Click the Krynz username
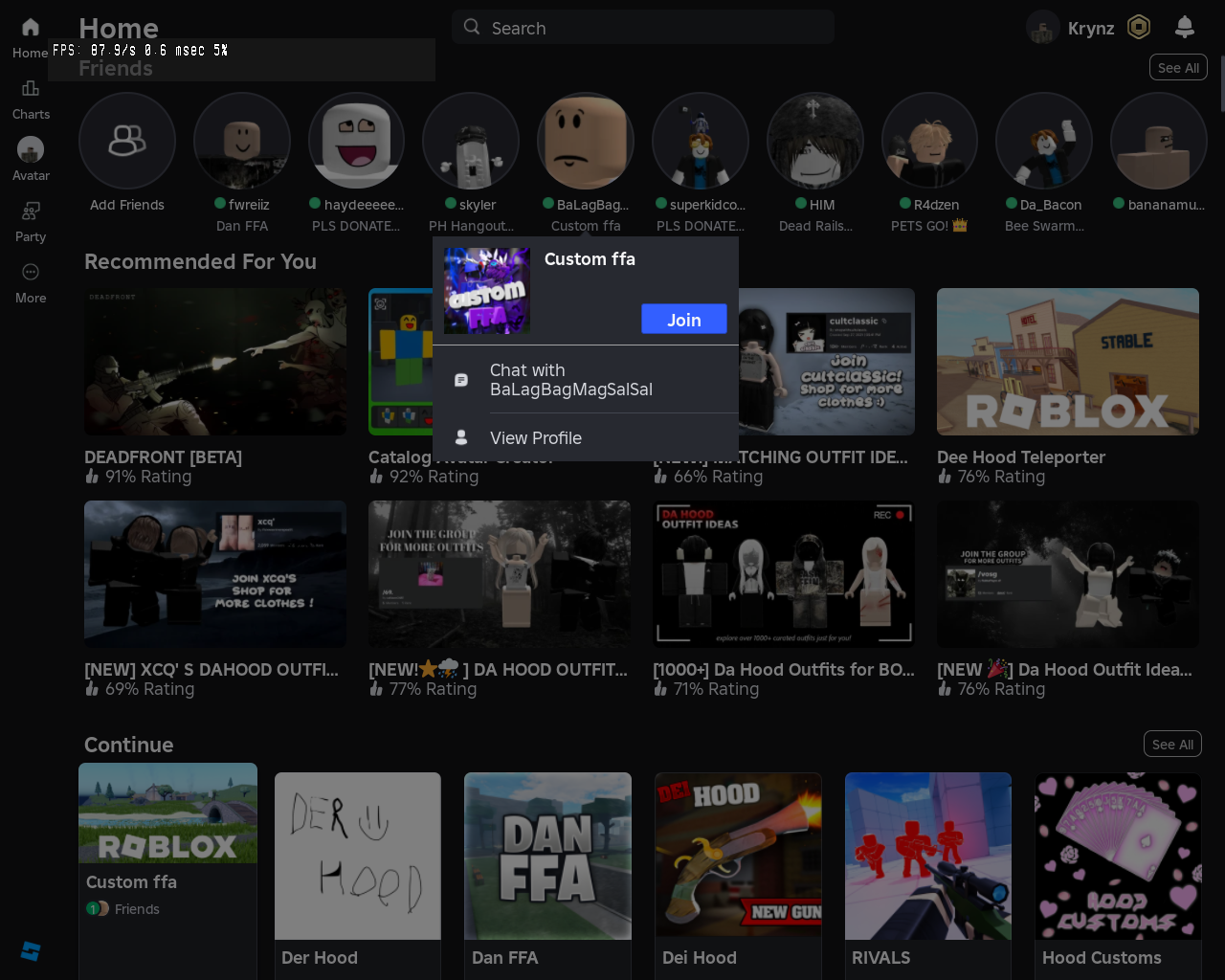 [1091, 28]
